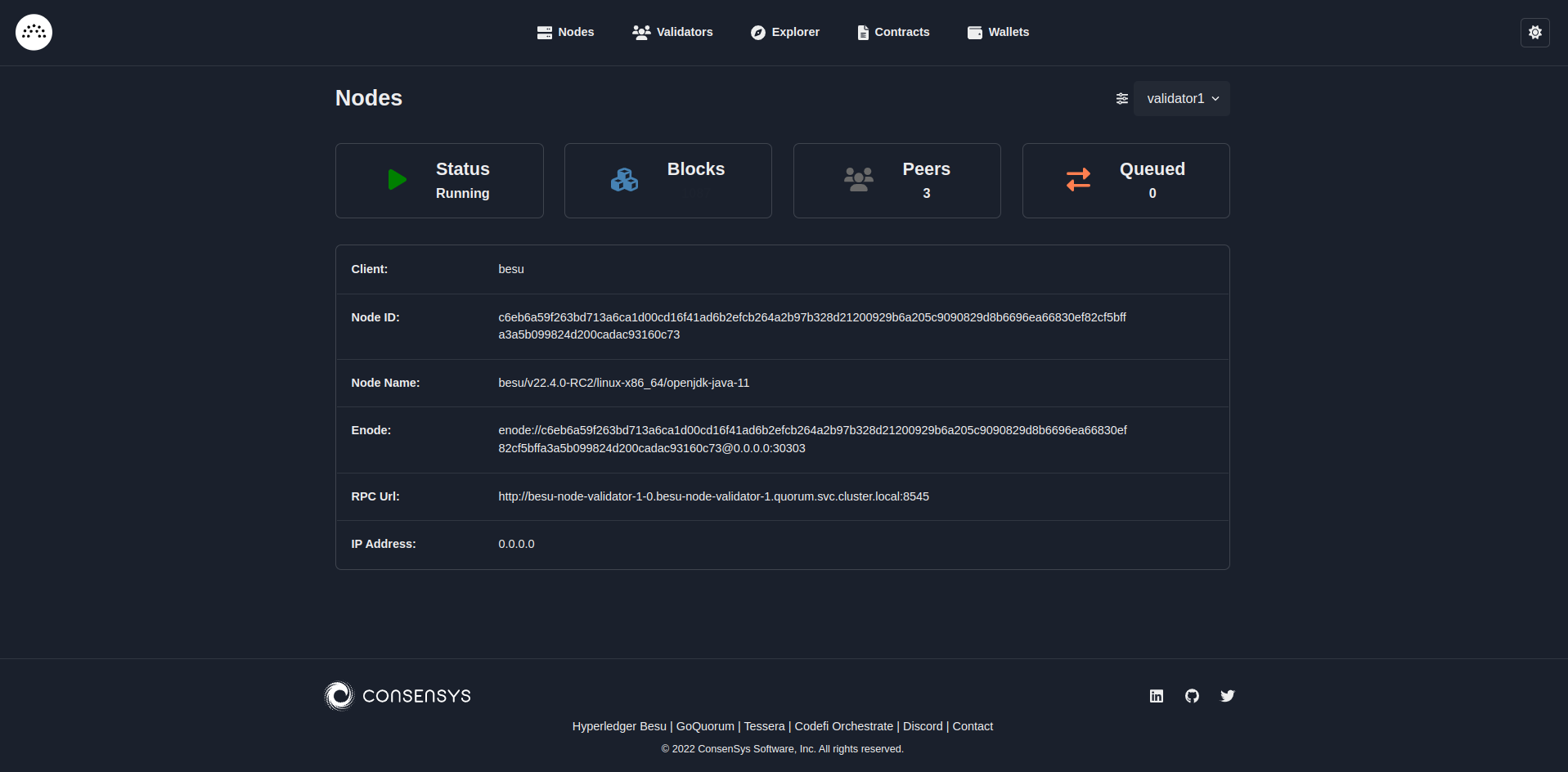The image size is (1568, 772).
Task: Click the Peers icon on the Peers card
Action: click(858, 180)
